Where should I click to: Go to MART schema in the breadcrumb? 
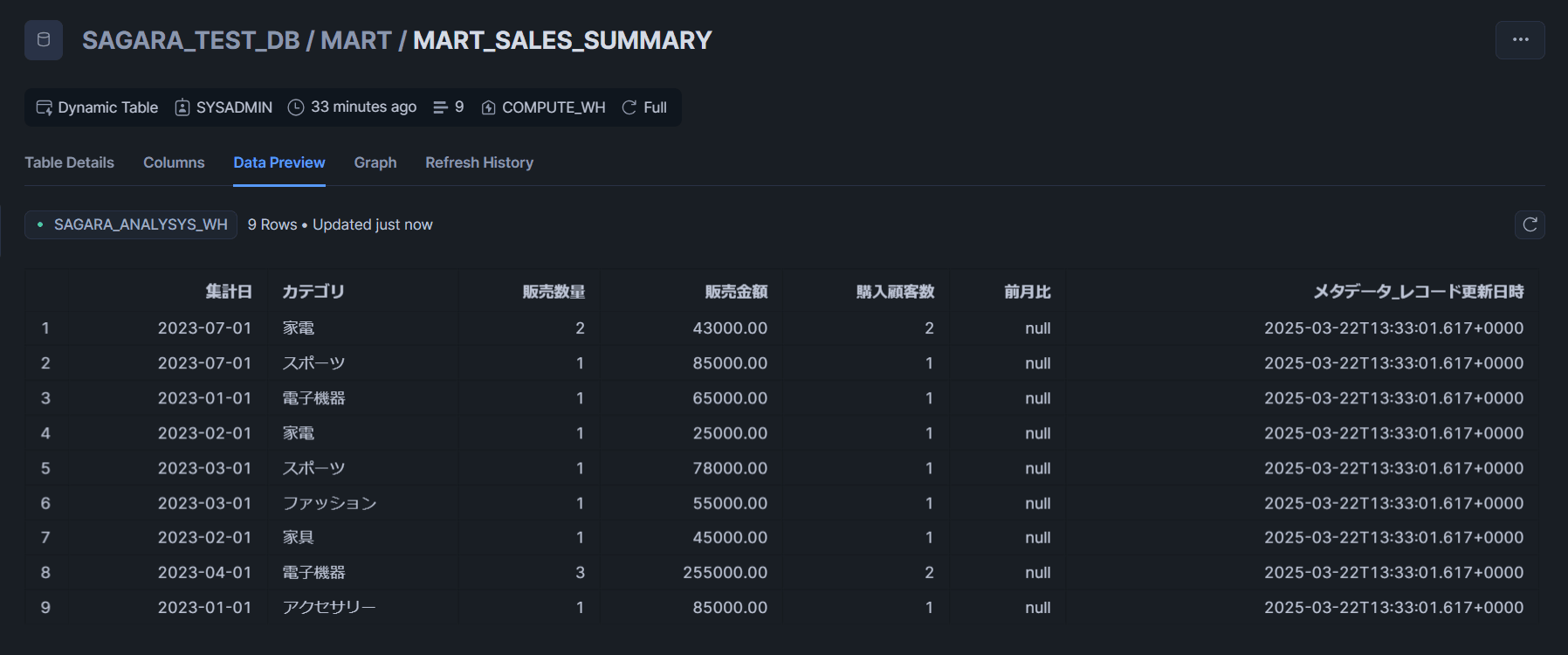356,40
